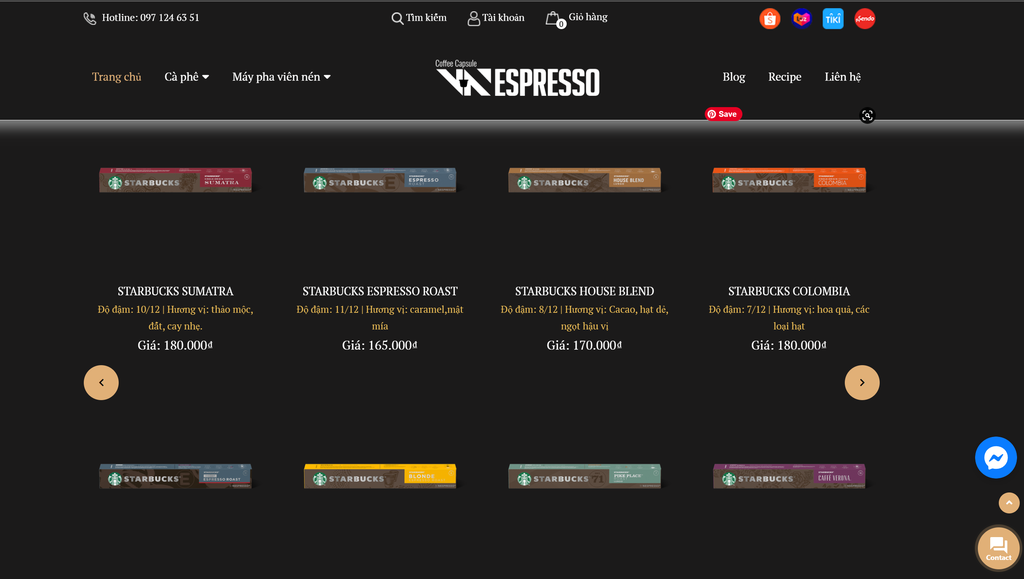Click Hotline: 097 124 63 51 text
This screenshot has height=579, width=1024.
click(150, 18)
